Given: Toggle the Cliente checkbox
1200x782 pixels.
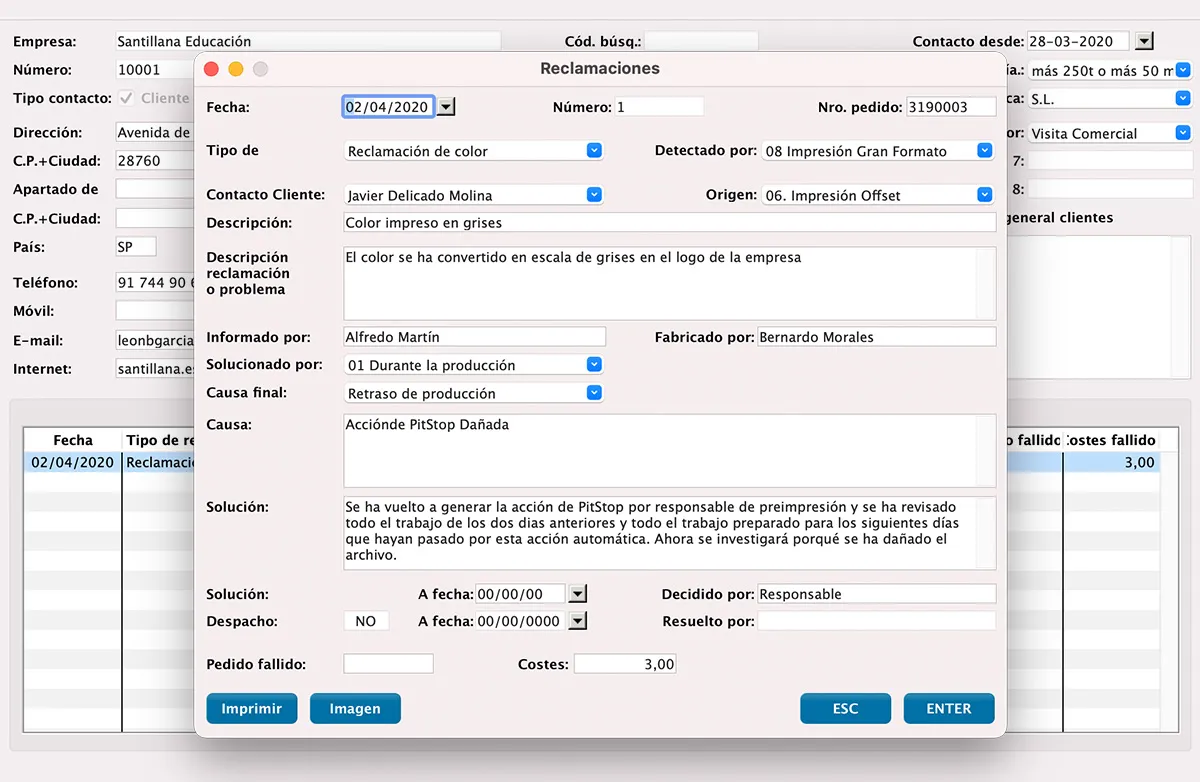Looking at the screenshot, I should point(127,98).
